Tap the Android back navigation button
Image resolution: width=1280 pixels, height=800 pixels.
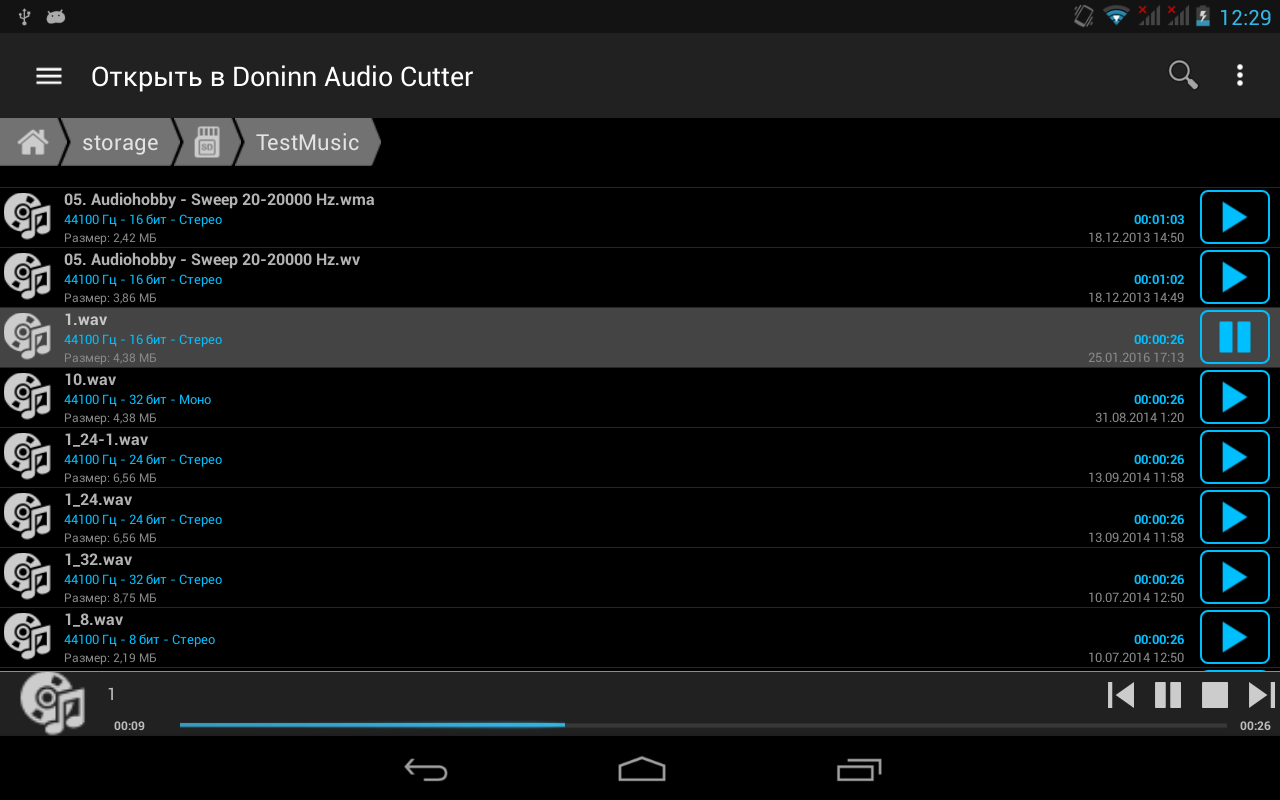point(426,769)
